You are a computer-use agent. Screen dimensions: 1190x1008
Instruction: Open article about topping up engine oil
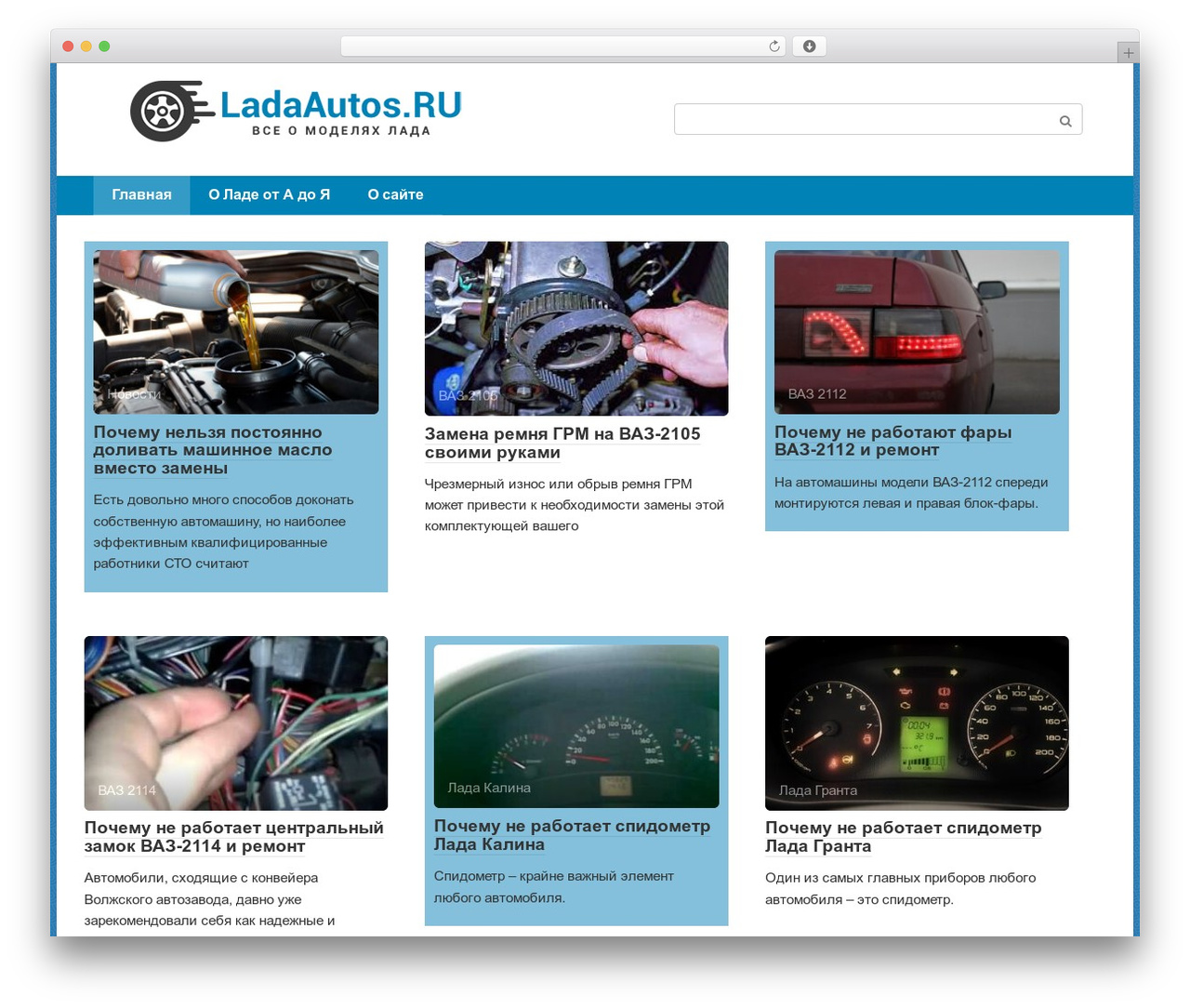point(213,450)
